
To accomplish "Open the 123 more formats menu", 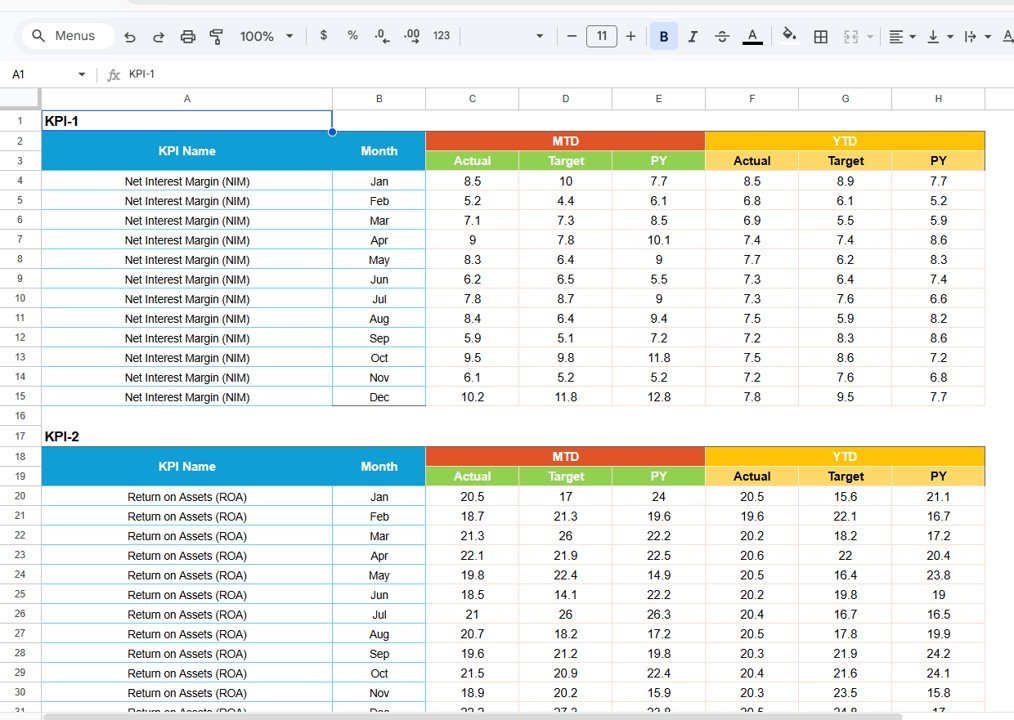I will 441,36.
